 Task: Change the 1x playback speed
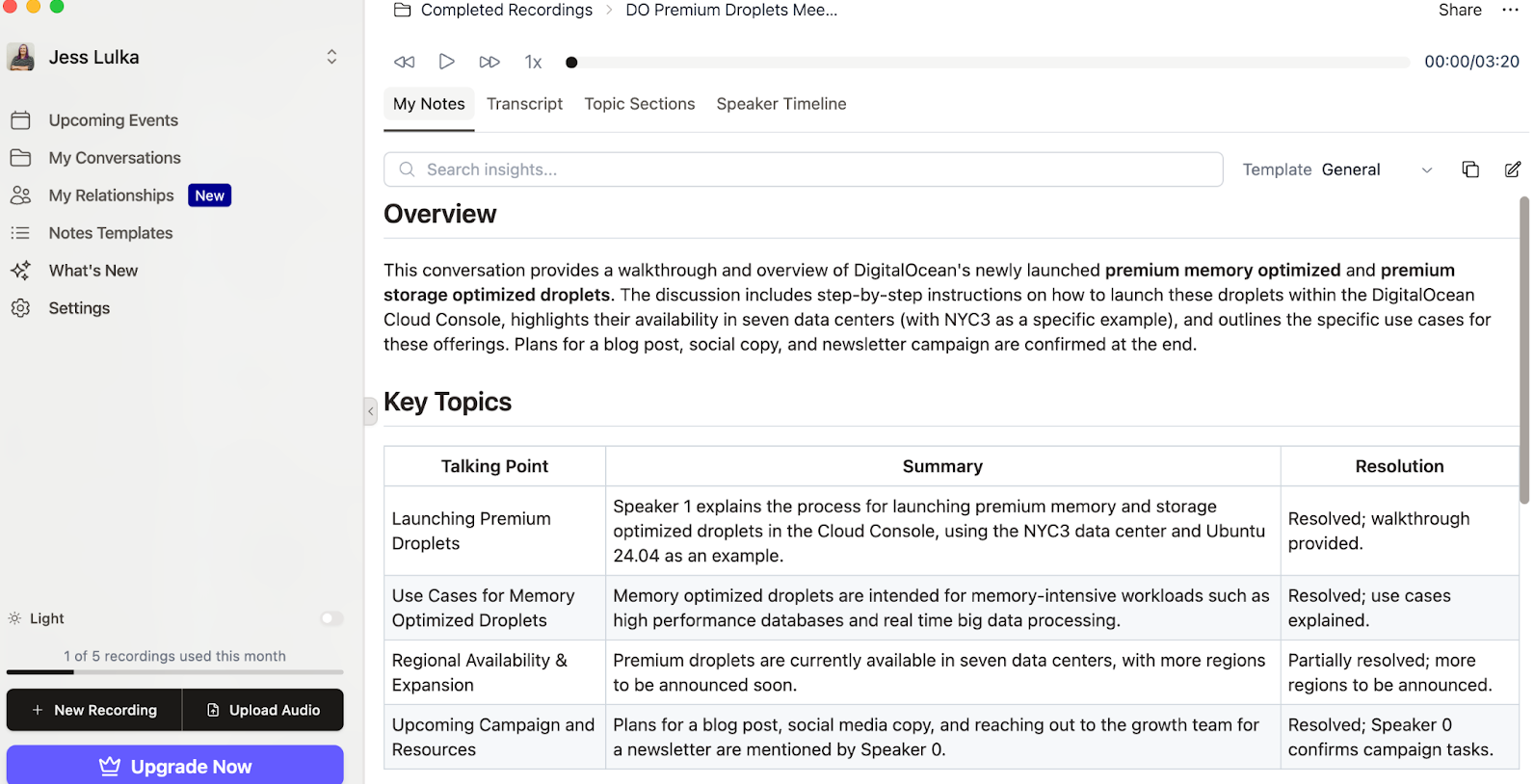(533, 62)
